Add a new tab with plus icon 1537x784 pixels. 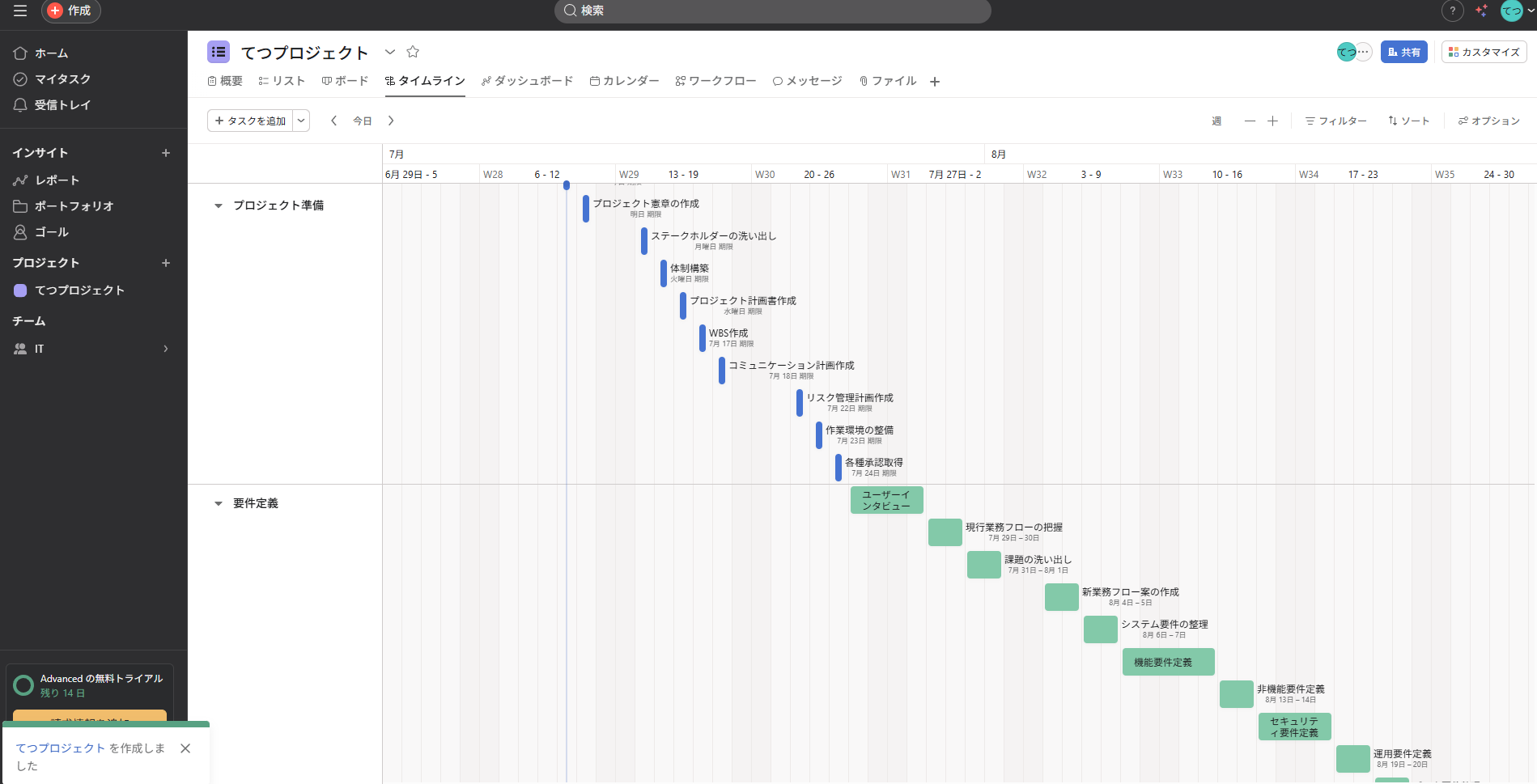tap(935, 82)
